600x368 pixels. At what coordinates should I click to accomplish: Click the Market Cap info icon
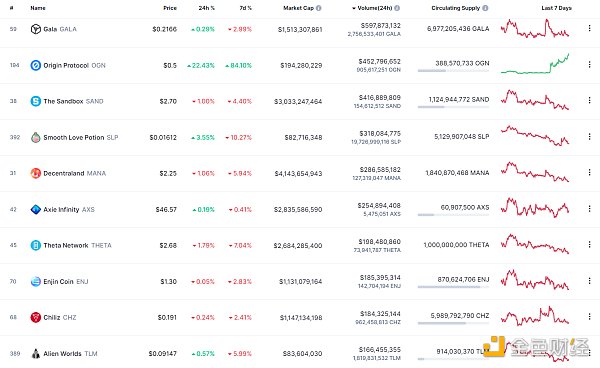point(319,8)
